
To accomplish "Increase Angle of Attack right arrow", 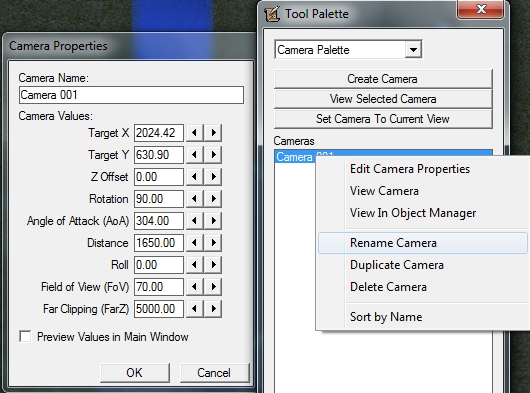I will coord(213,220).
